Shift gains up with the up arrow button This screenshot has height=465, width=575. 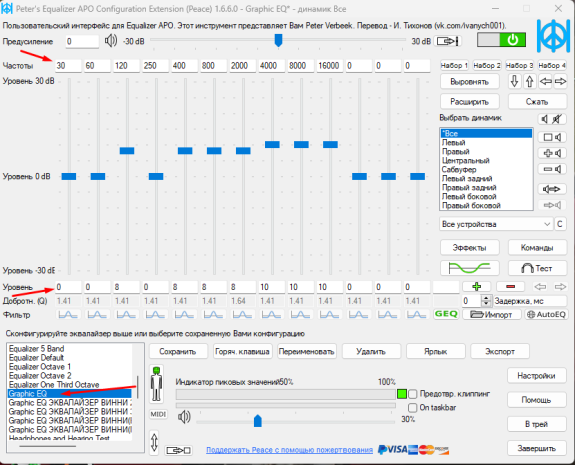click(x=529, y=81)
